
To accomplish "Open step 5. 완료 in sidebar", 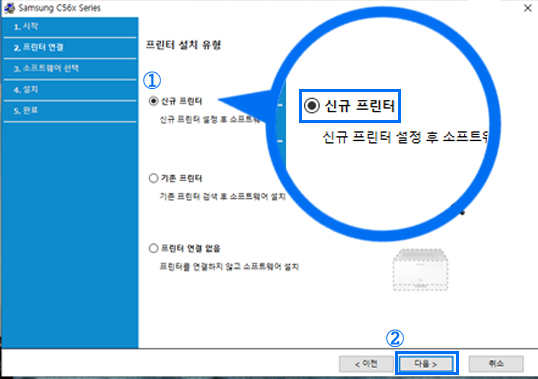I will pyautogui.click(x=70, y=111).
